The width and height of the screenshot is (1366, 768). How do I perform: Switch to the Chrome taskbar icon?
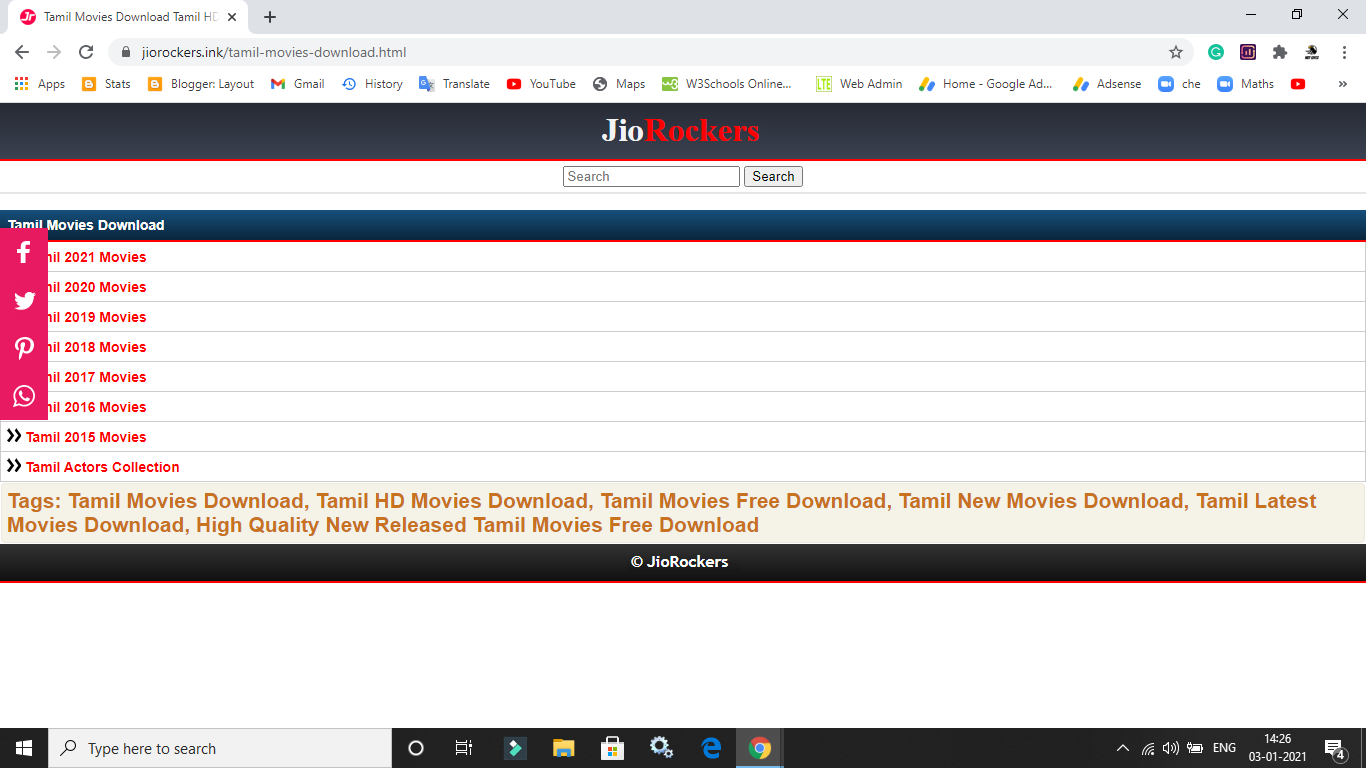pos(760,748)
